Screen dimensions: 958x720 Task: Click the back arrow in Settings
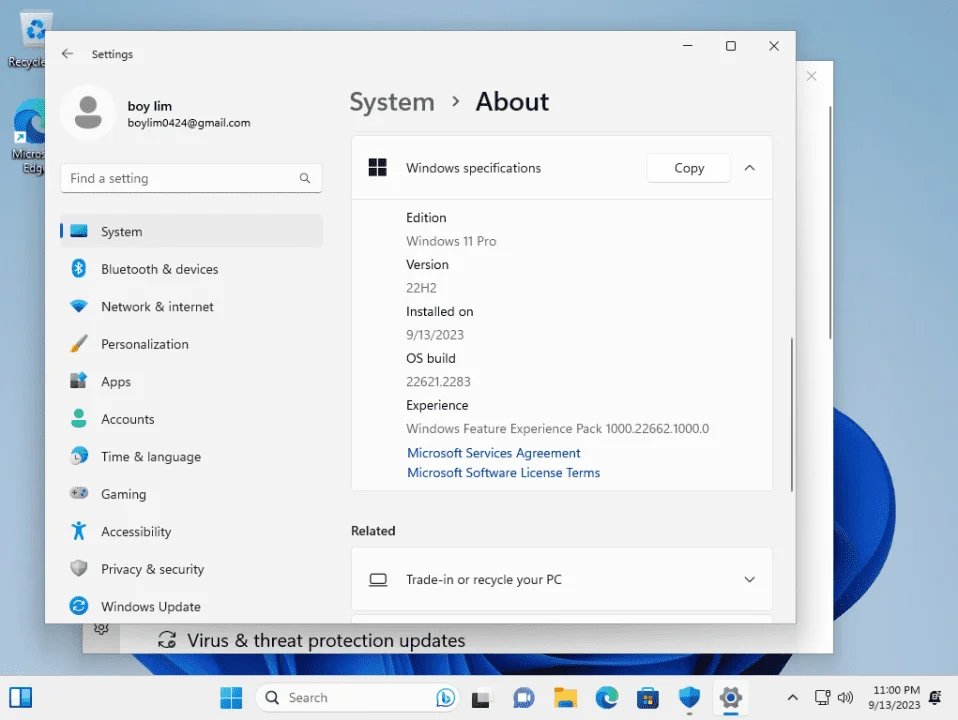point(67,54)
